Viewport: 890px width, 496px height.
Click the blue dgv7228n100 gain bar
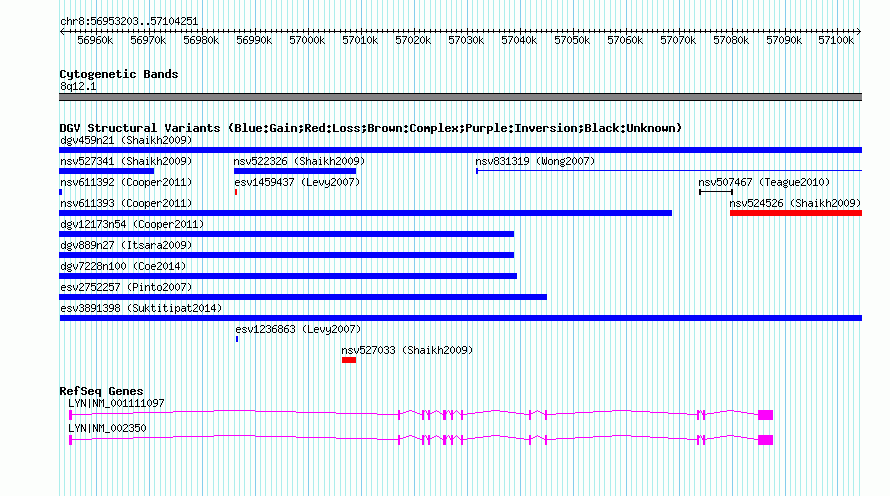288,276
